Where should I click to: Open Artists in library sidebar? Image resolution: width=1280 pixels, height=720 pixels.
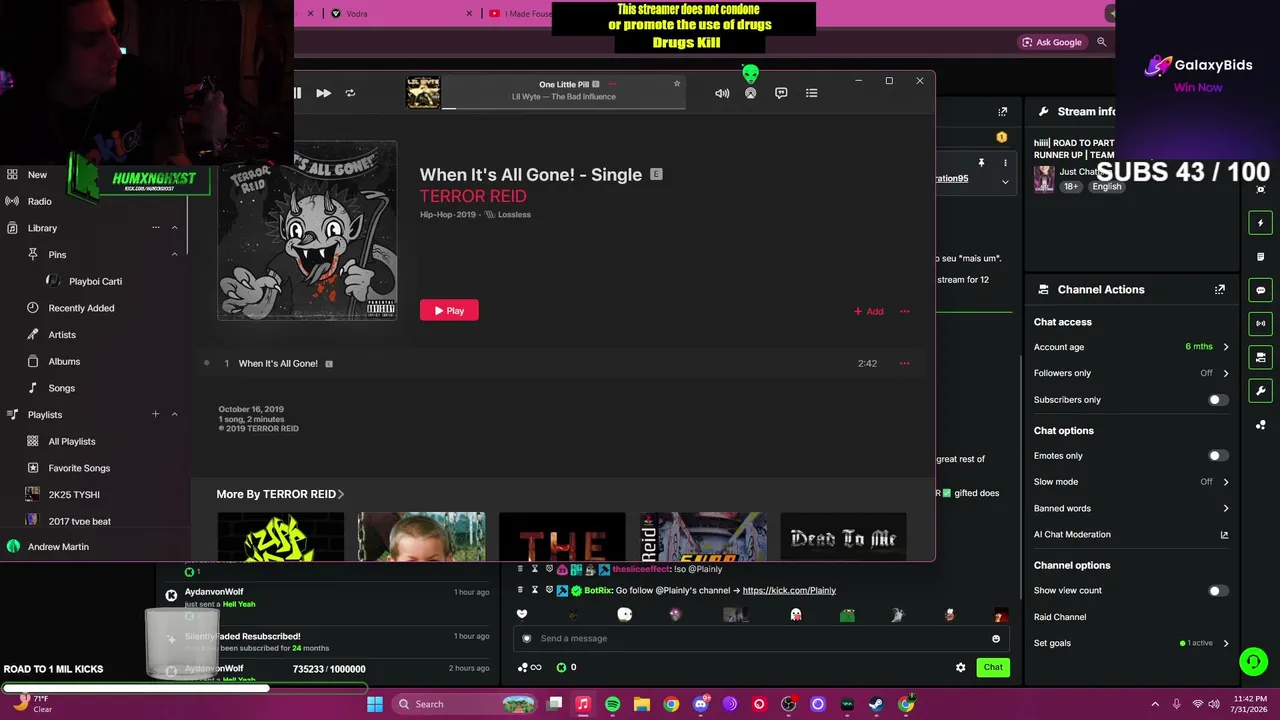pos(62,335)
